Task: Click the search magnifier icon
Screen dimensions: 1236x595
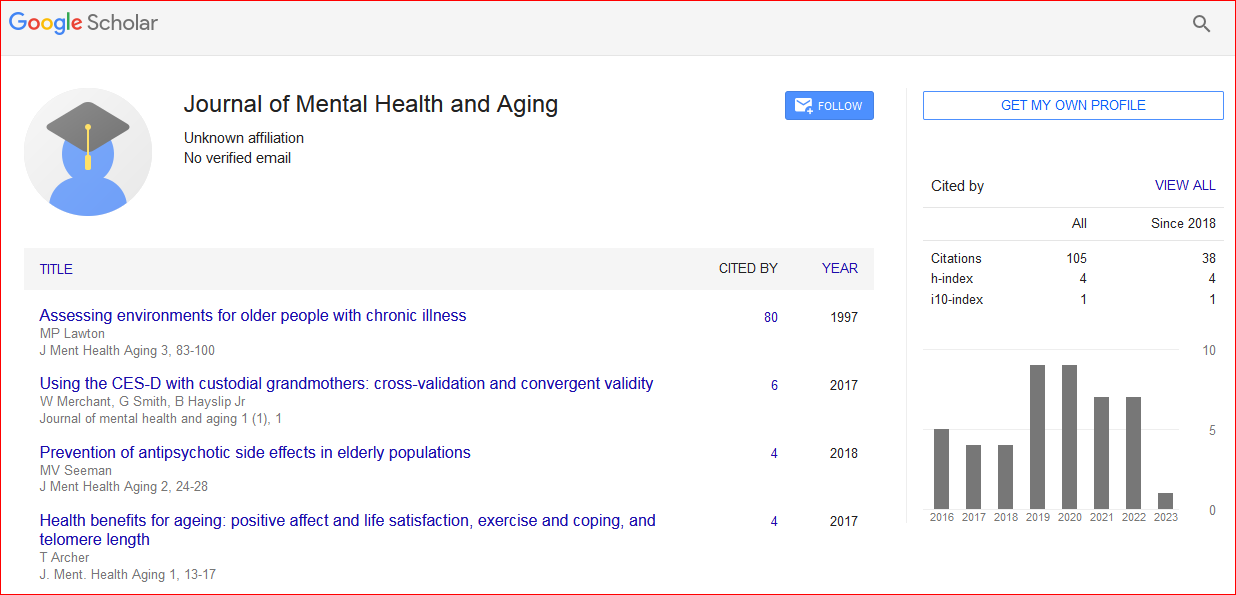Action: [1201, 24]
